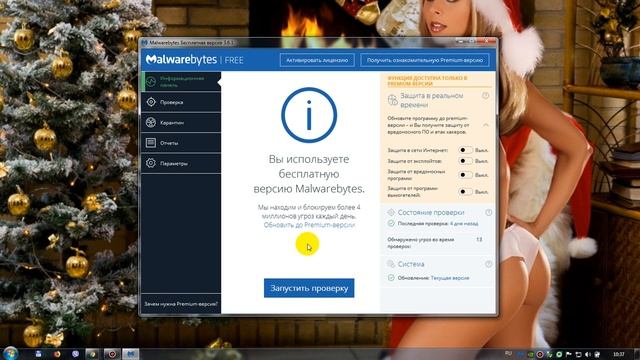Open the purple Viber icon on the taskbar
640x360 pixels.
75,354
